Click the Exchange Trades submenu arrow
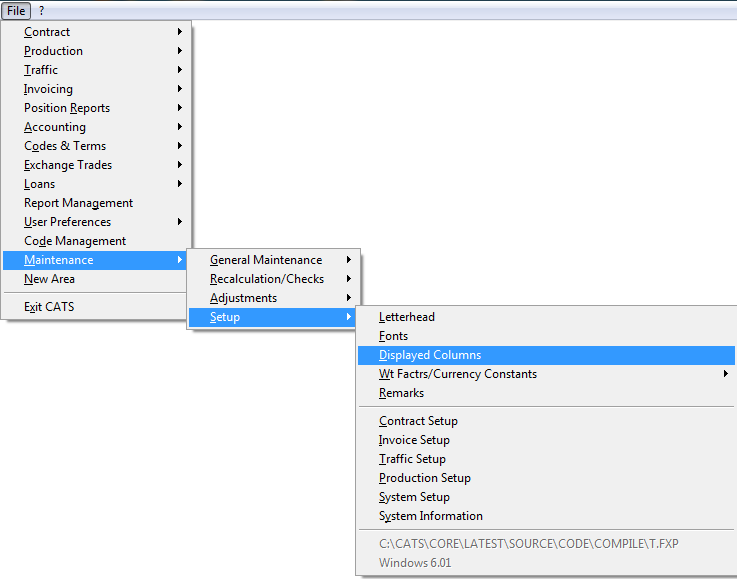 point(180,164)
